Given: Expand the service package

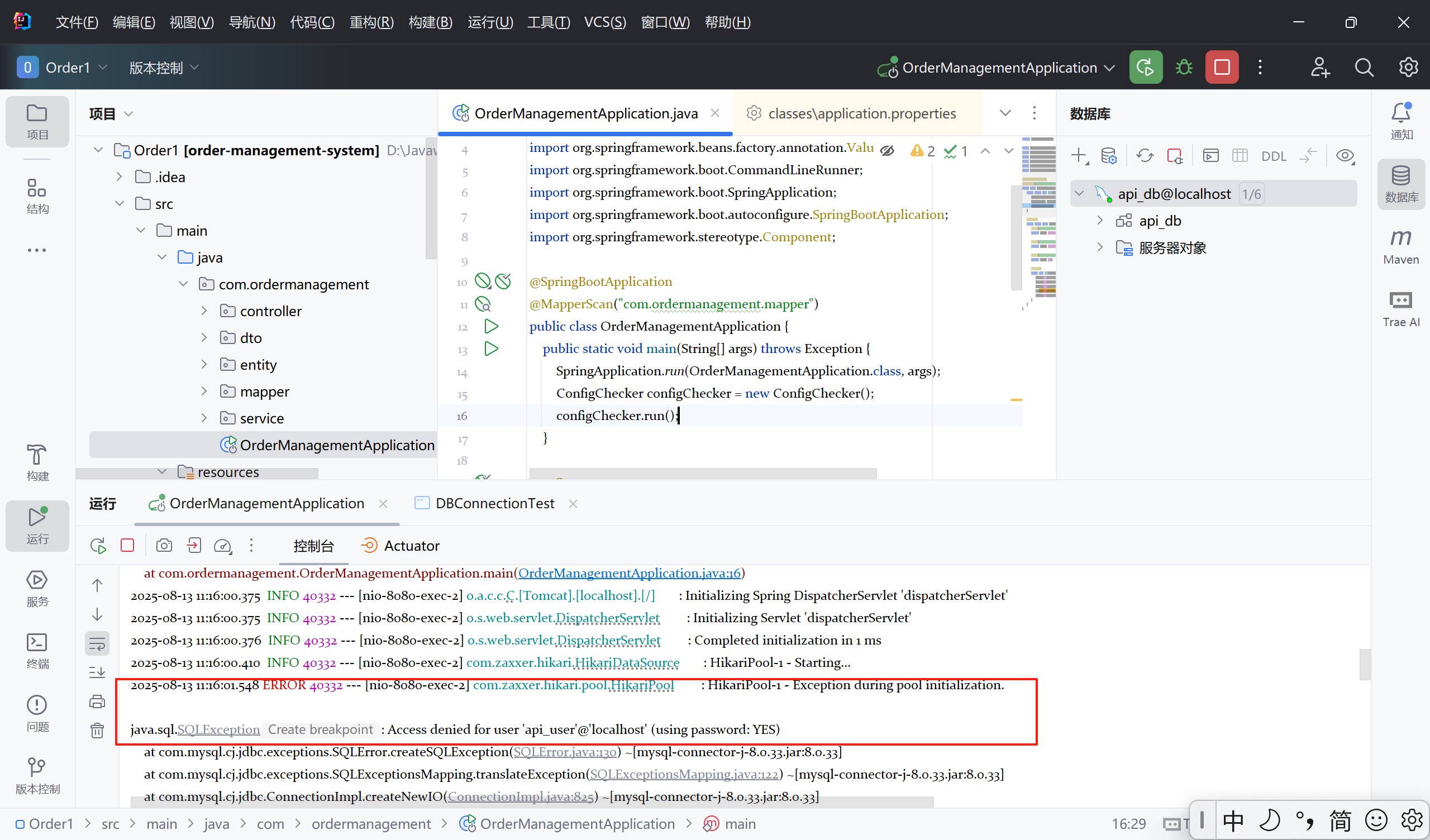Looking at the screenshot, I should (204, 418).
